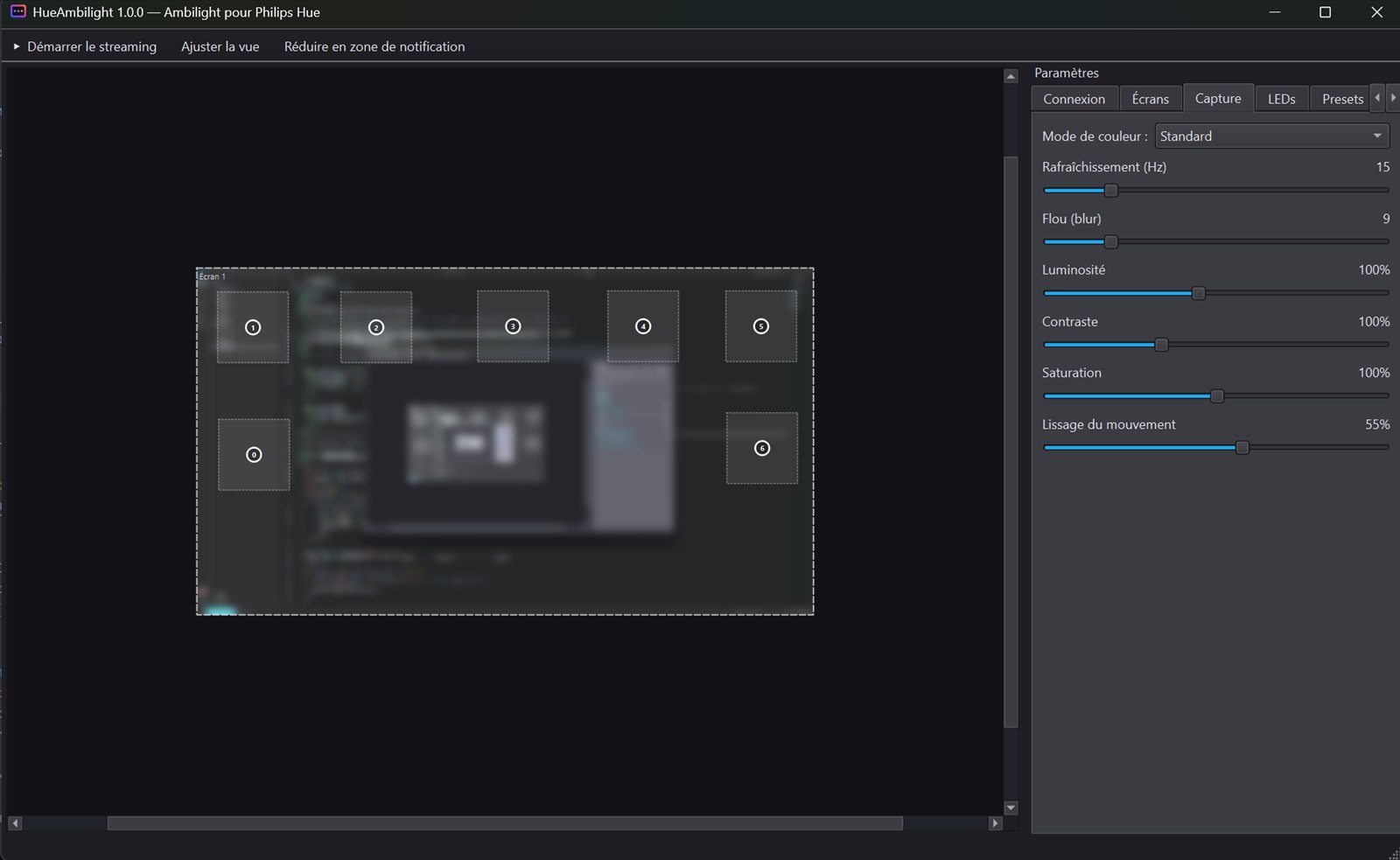Click Ajuster la vue
The height and width of the screenshot is (860, 1400).
pyautogui.click(x=220, y=46)
